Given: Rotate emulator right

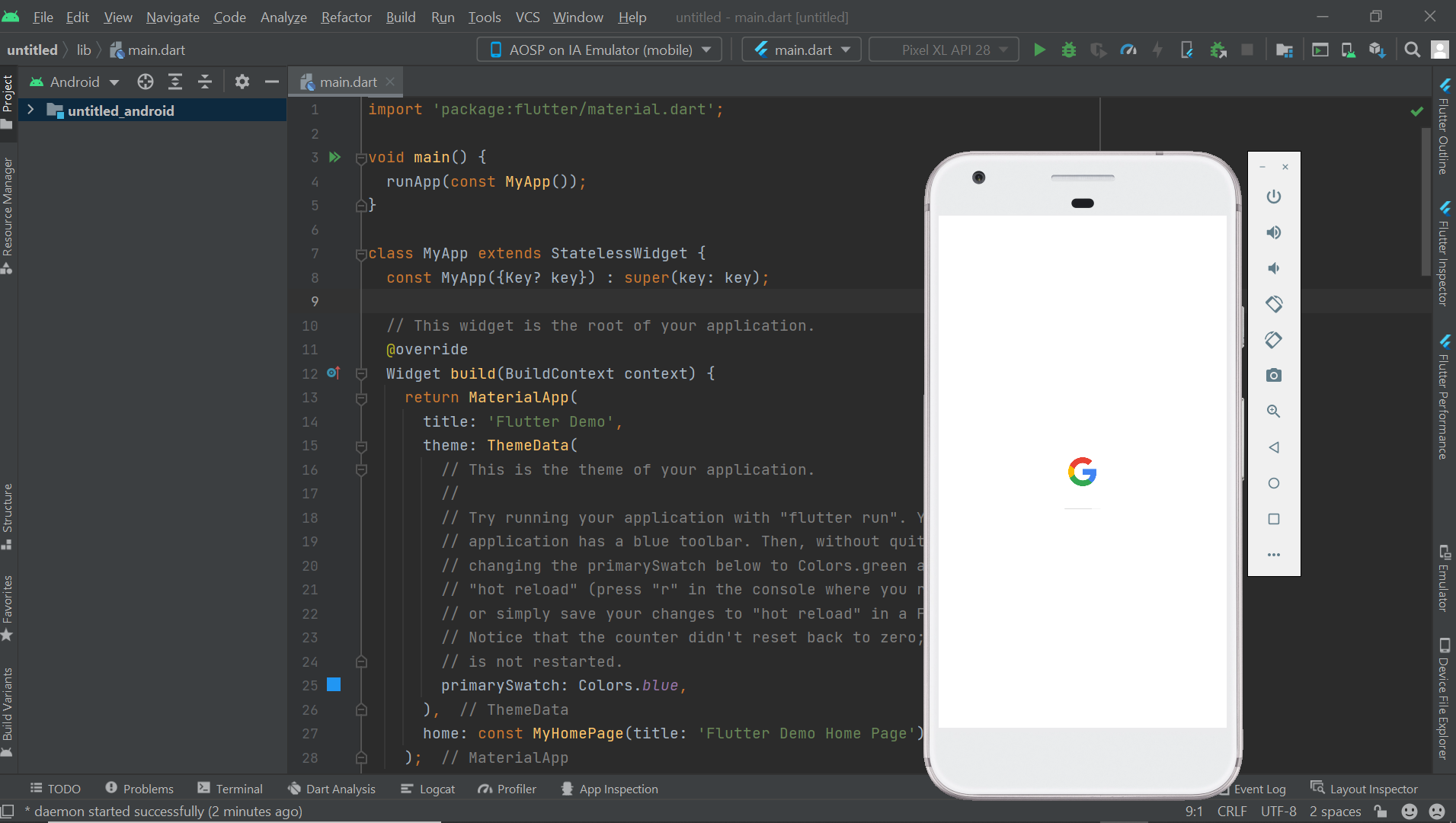Looking at the screenshot, I should 1274,340.
